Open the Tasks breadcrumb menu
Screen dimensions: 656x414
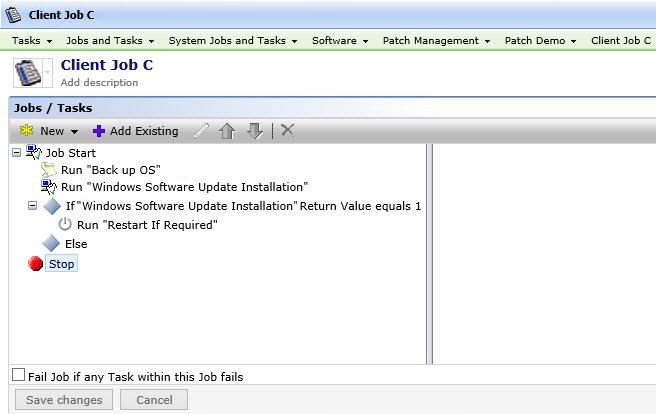click(26, 41)
